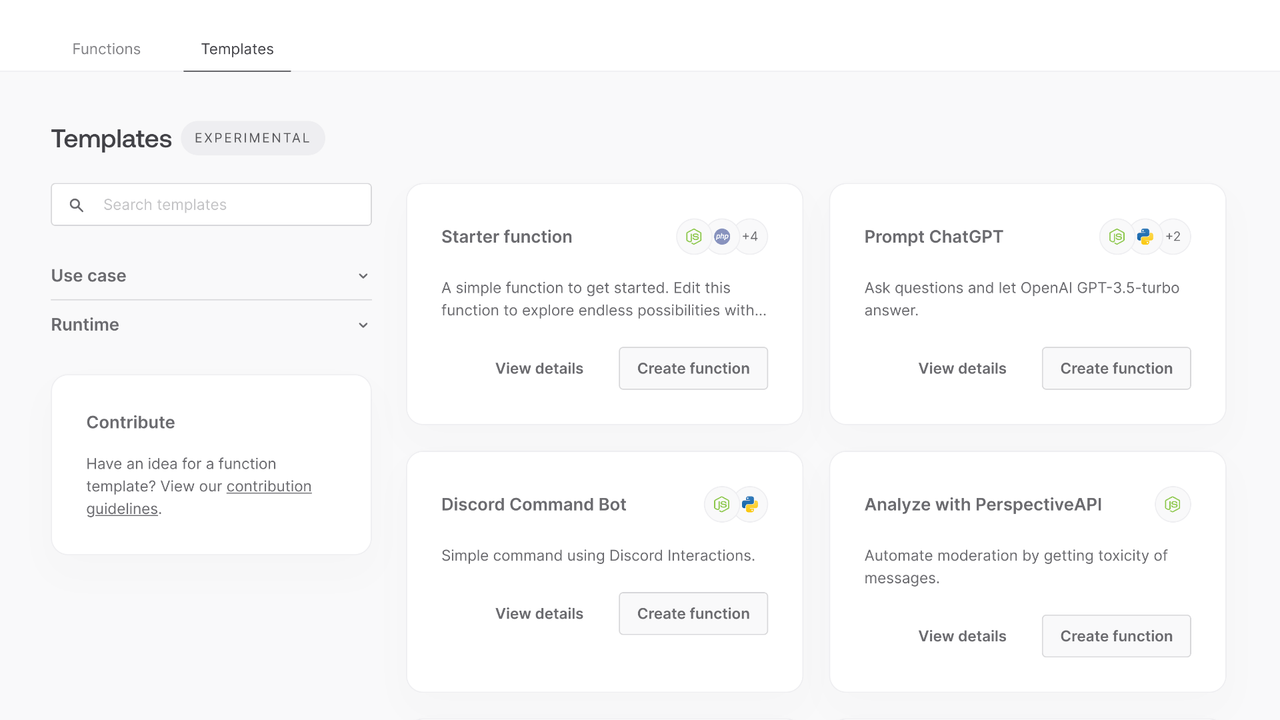Click 'A simple function to get started' description
Viewport: 1280px width, 720px height.
tap(604, 299)
